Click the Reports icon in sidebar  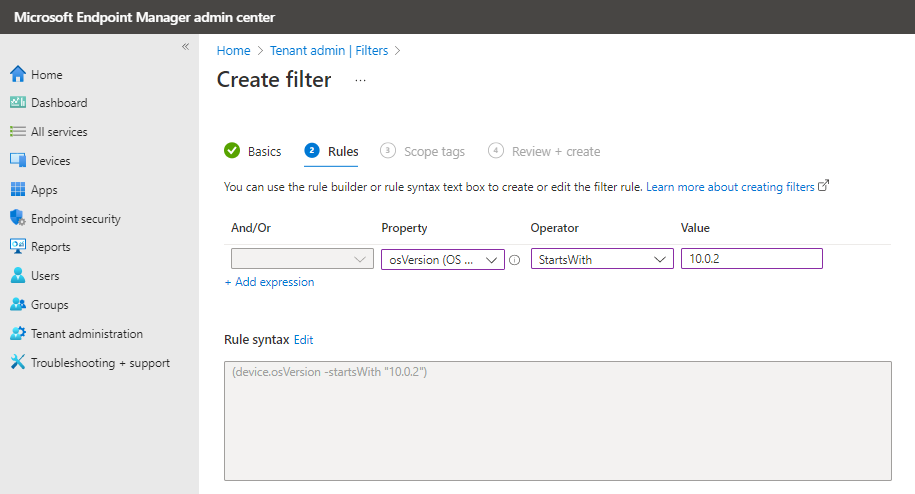pyautogui.click(x=18, y=247)
